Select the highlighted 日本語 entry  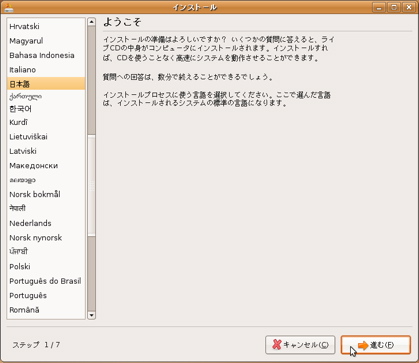click(46, 84)
